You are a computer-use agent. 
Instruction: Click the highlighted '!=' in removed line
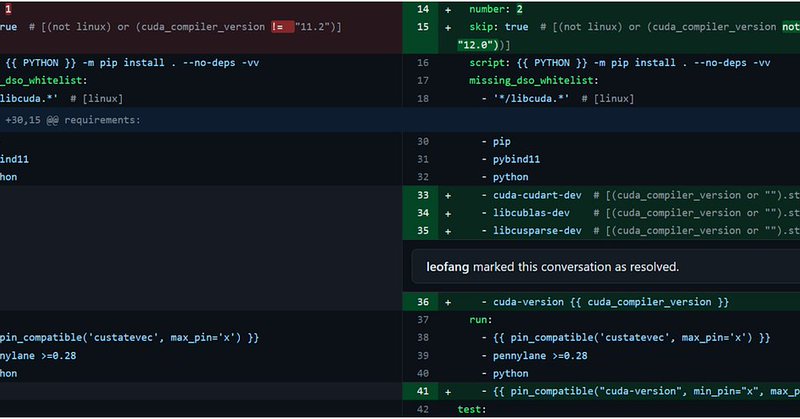(x=282, y=27)
